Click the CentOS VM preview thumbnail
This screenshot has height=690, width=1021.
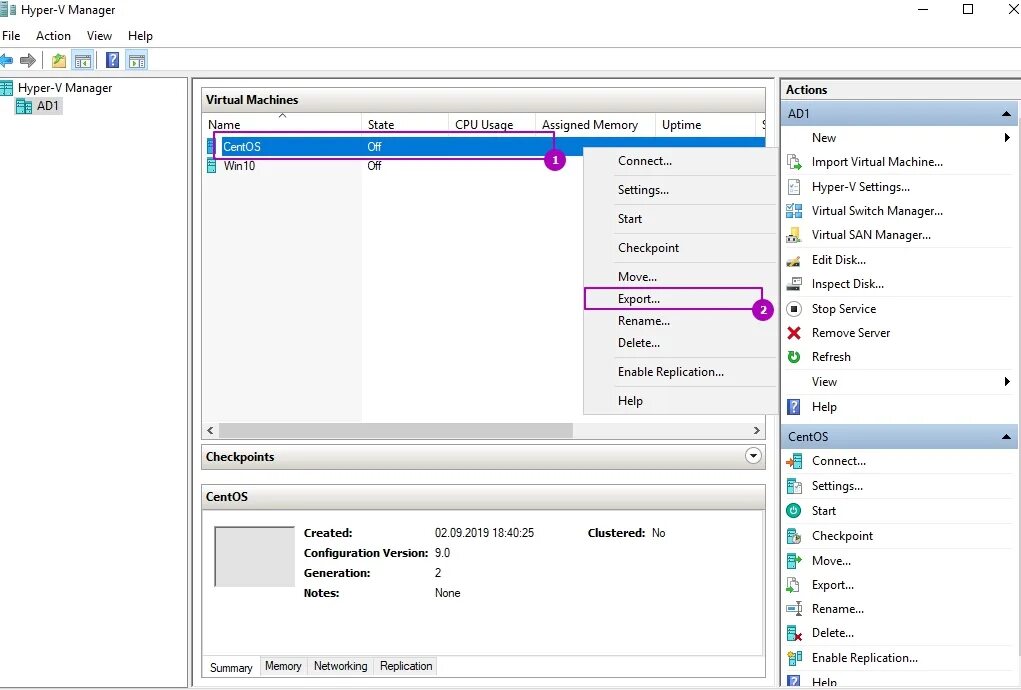click(255, 557)
